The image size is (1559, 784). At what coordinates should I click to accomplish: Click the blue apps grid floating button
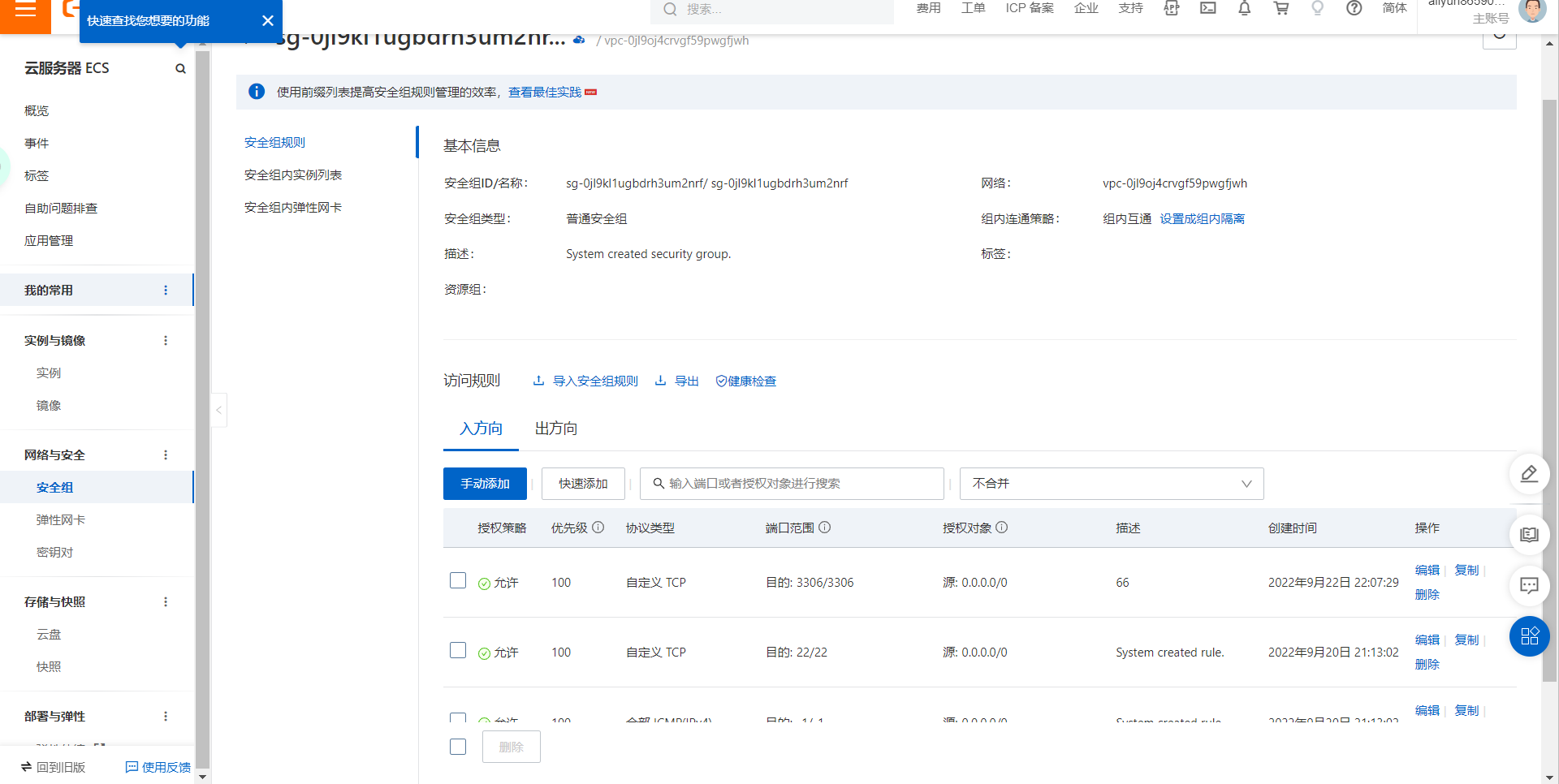[1530, 636]
